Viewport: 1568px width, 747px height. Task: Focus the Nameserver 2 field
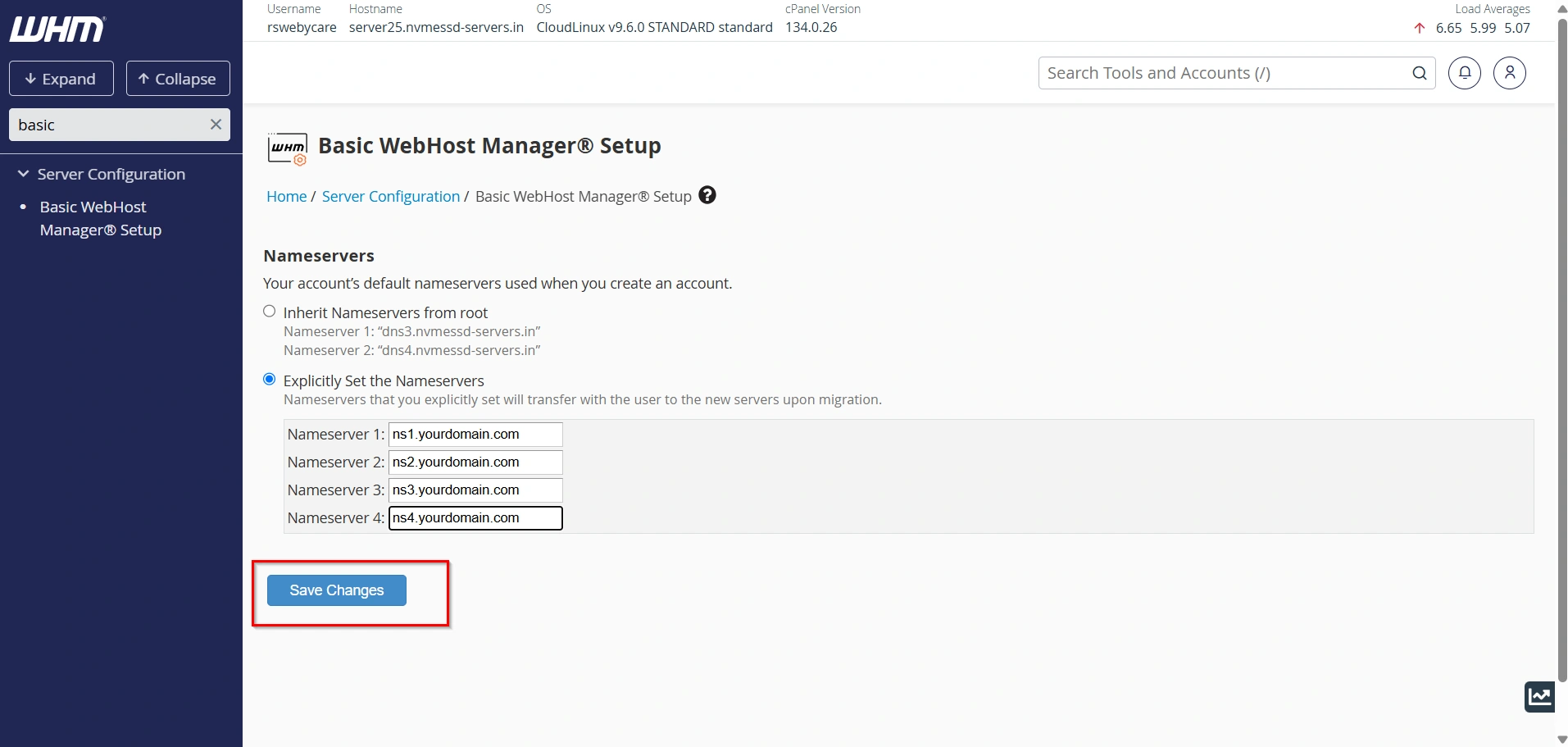[x=475, y=462]
